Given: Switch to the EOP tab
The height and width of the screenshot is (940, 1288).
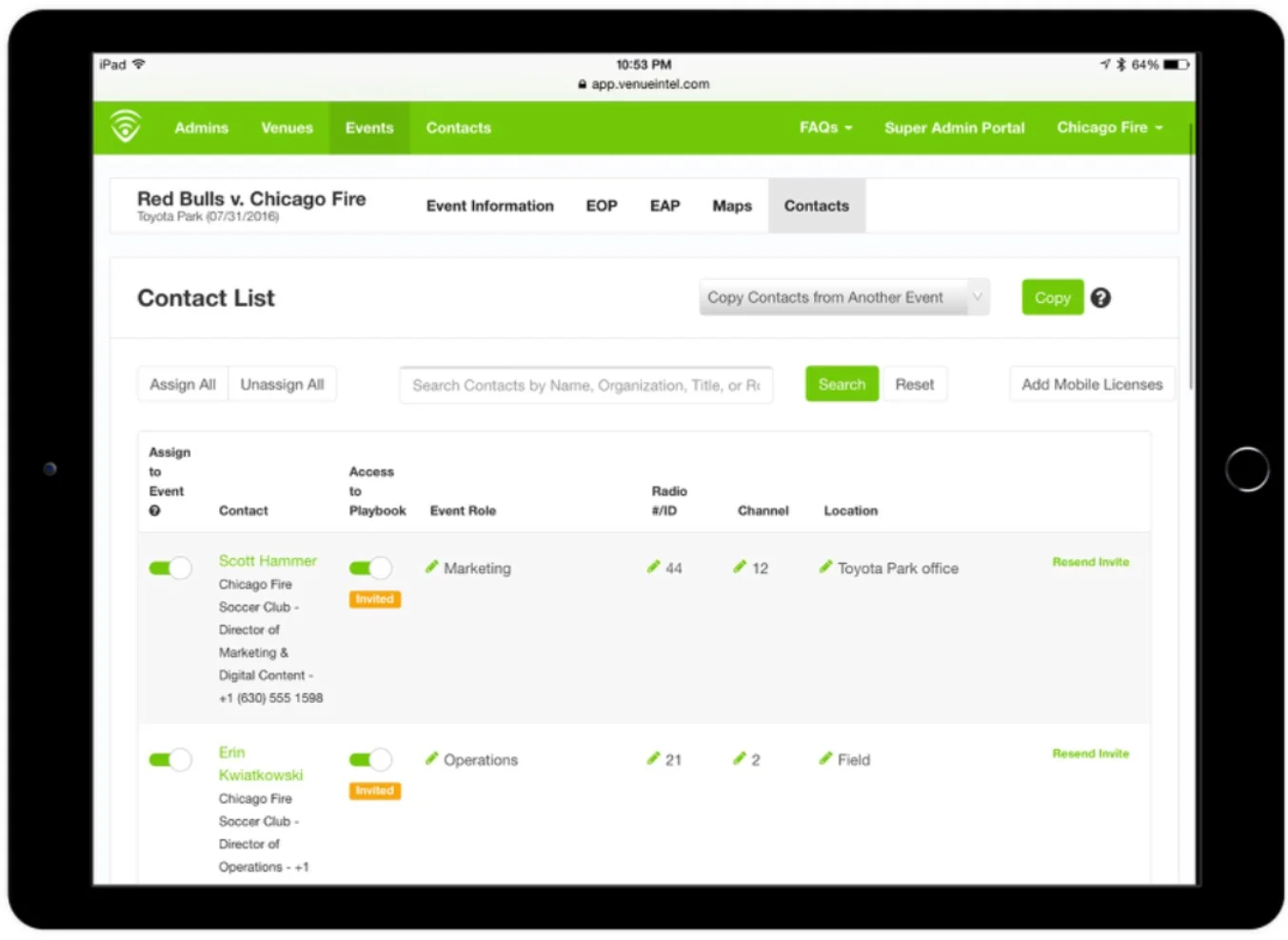Looking at the screenshot, I should pyautogui.click(x=602, y=206).
